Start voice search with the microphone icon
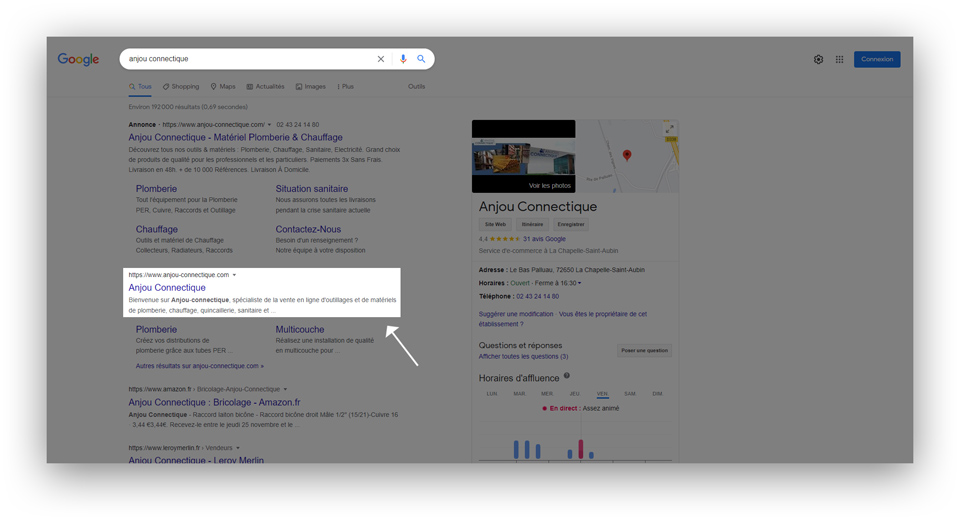Screen dimensions: 960x520 click(403, 59)
